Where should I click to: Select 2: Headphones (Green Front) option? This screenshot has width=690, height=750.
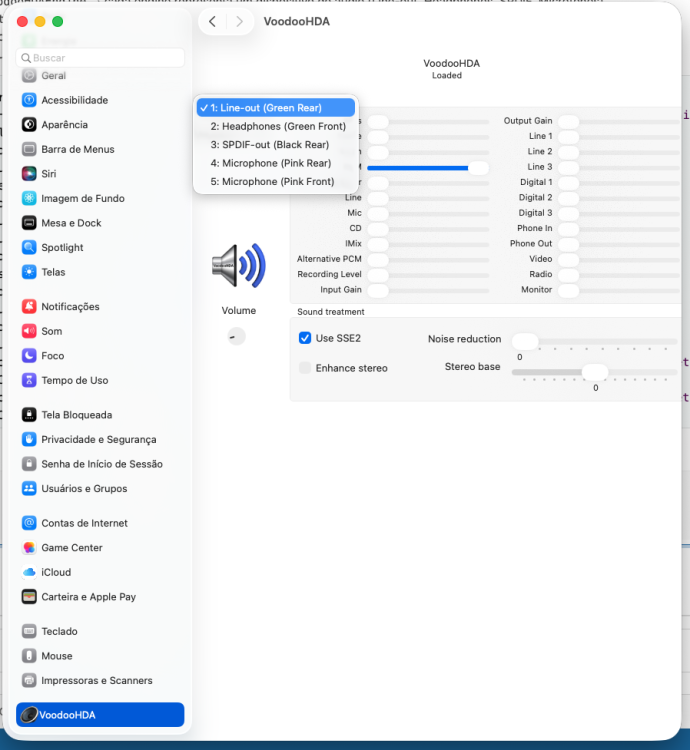276,126
